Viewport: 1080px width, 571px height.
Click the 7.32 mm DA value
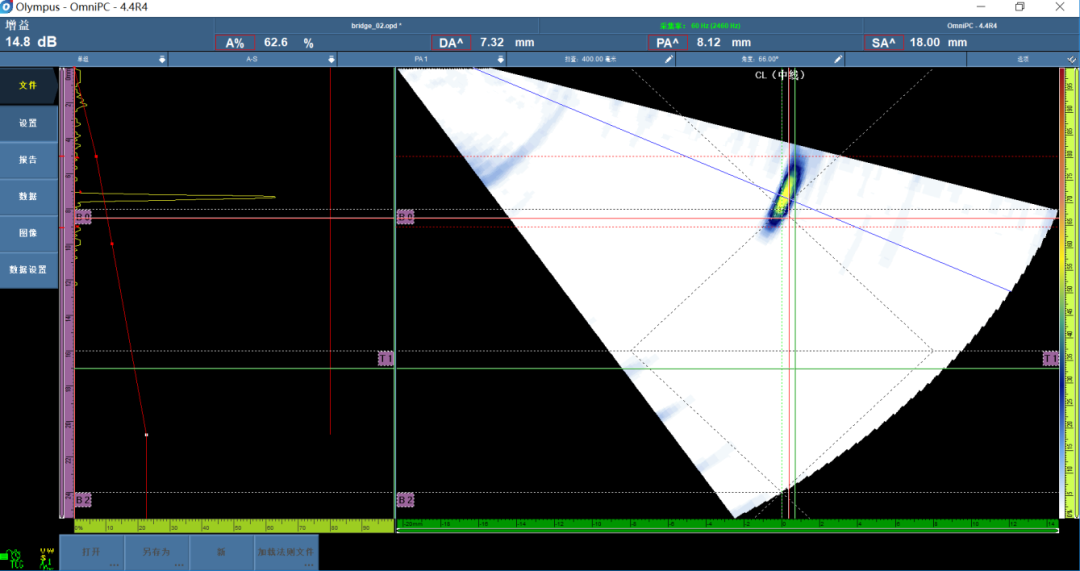pos(507,43)
